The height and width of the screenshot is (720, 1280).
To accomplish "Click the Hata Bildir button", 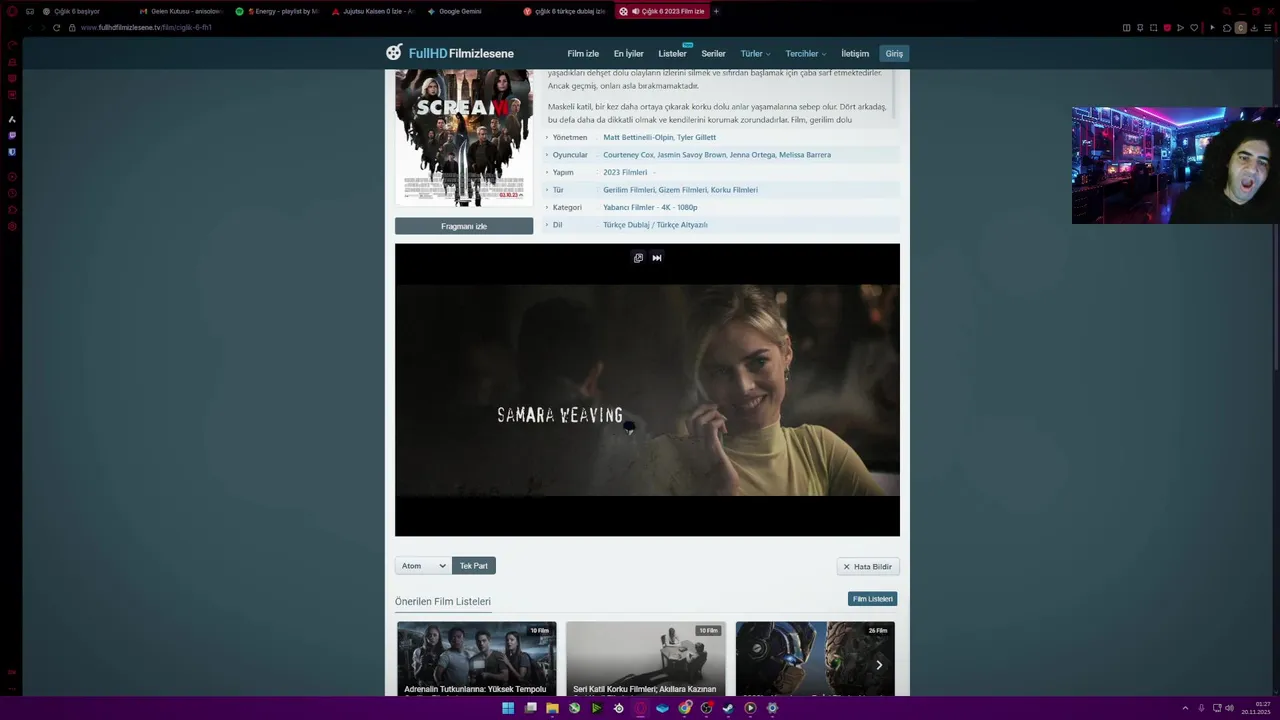I will tap(868, 567).
